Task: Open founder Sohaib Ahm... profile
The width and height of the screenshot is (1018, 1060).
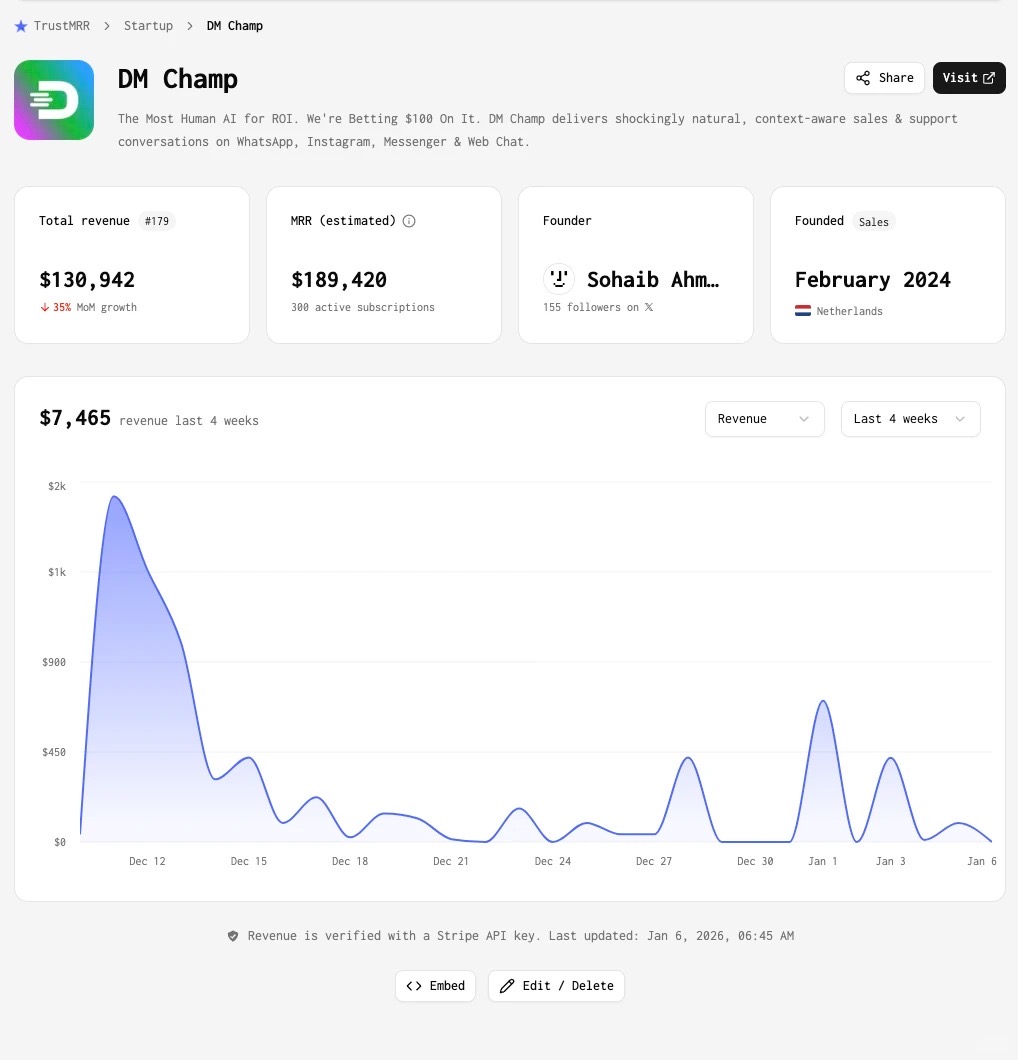Action: (x=653, y=279)
